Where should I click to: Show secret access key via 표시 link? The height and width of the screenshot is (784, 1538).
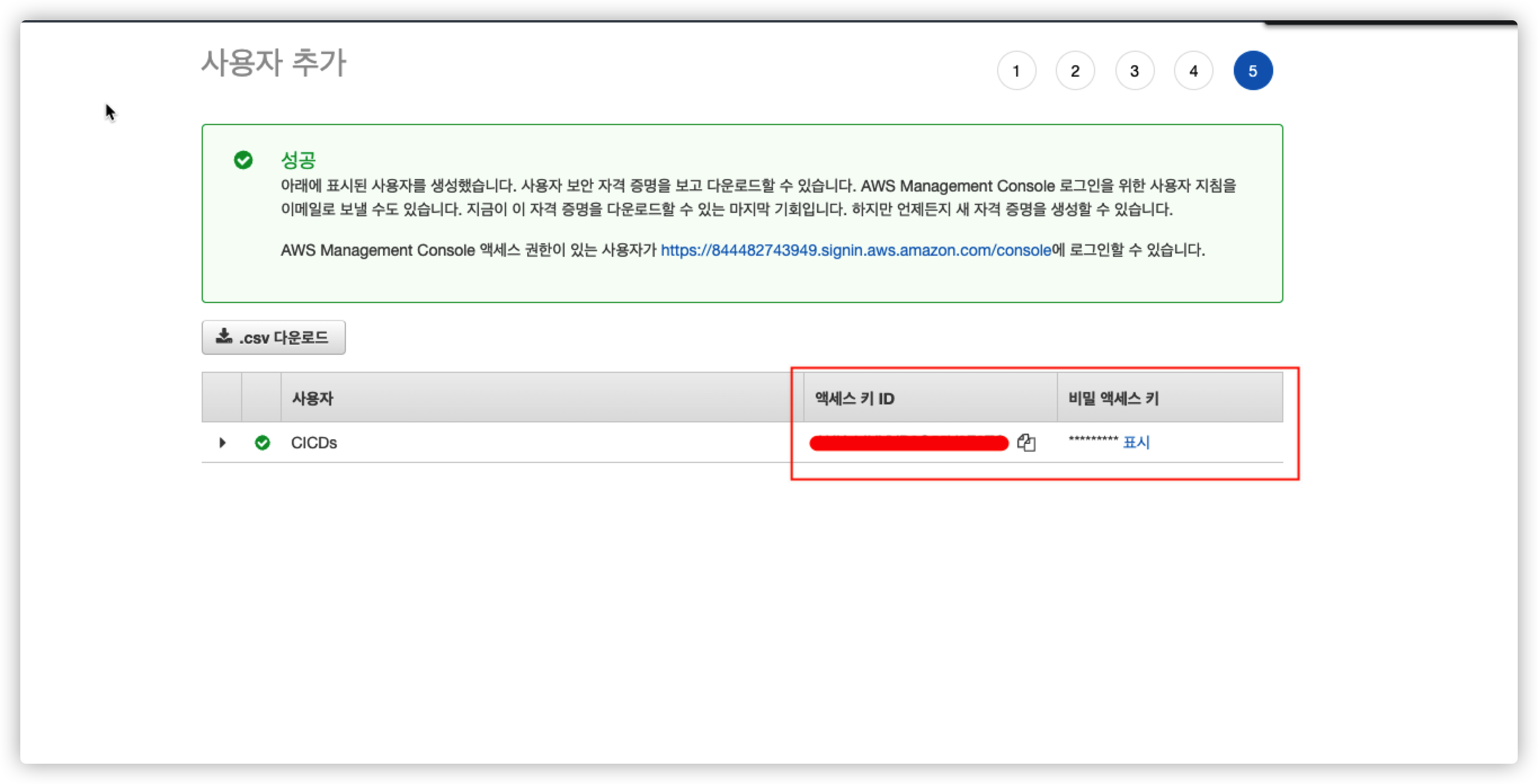click(x=1136, y=442)
